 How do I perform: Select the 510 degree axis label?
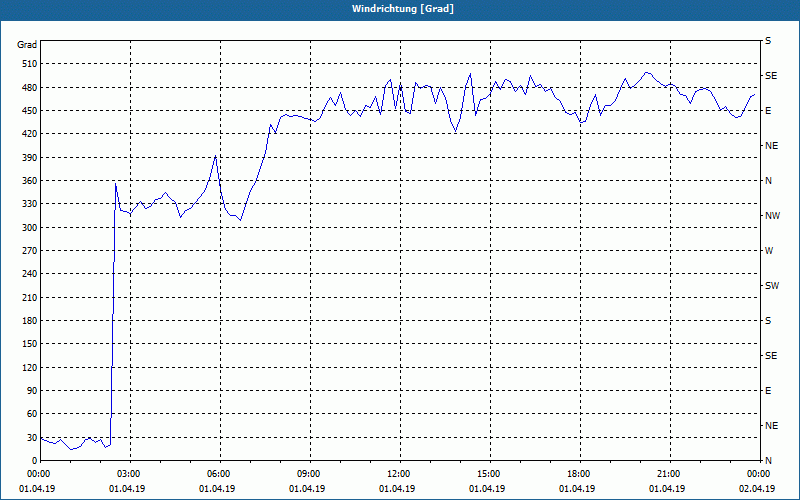[30, 64]
